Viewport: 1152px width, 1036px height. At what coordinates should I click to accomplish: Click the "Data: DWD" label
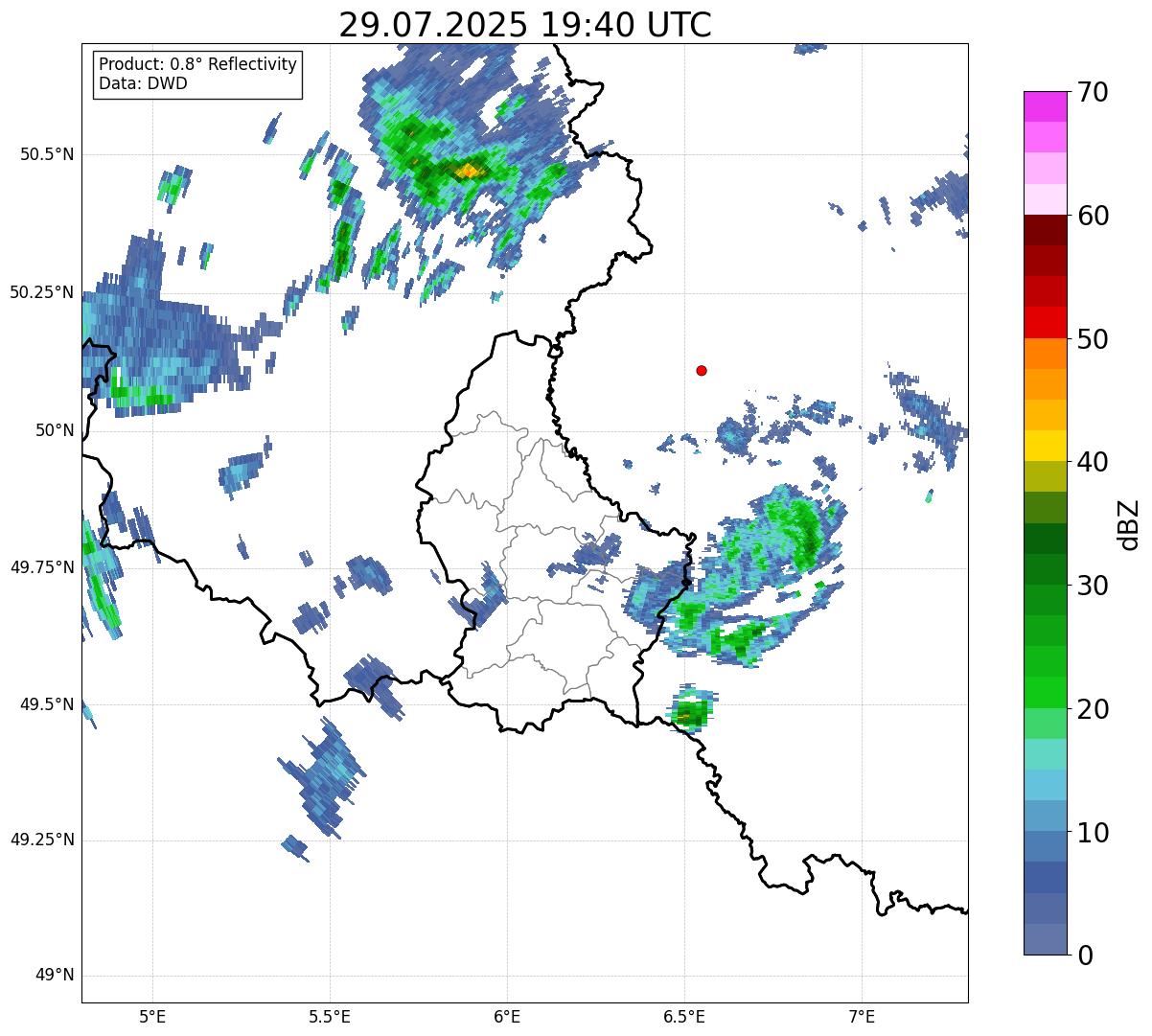click(144, 83)
